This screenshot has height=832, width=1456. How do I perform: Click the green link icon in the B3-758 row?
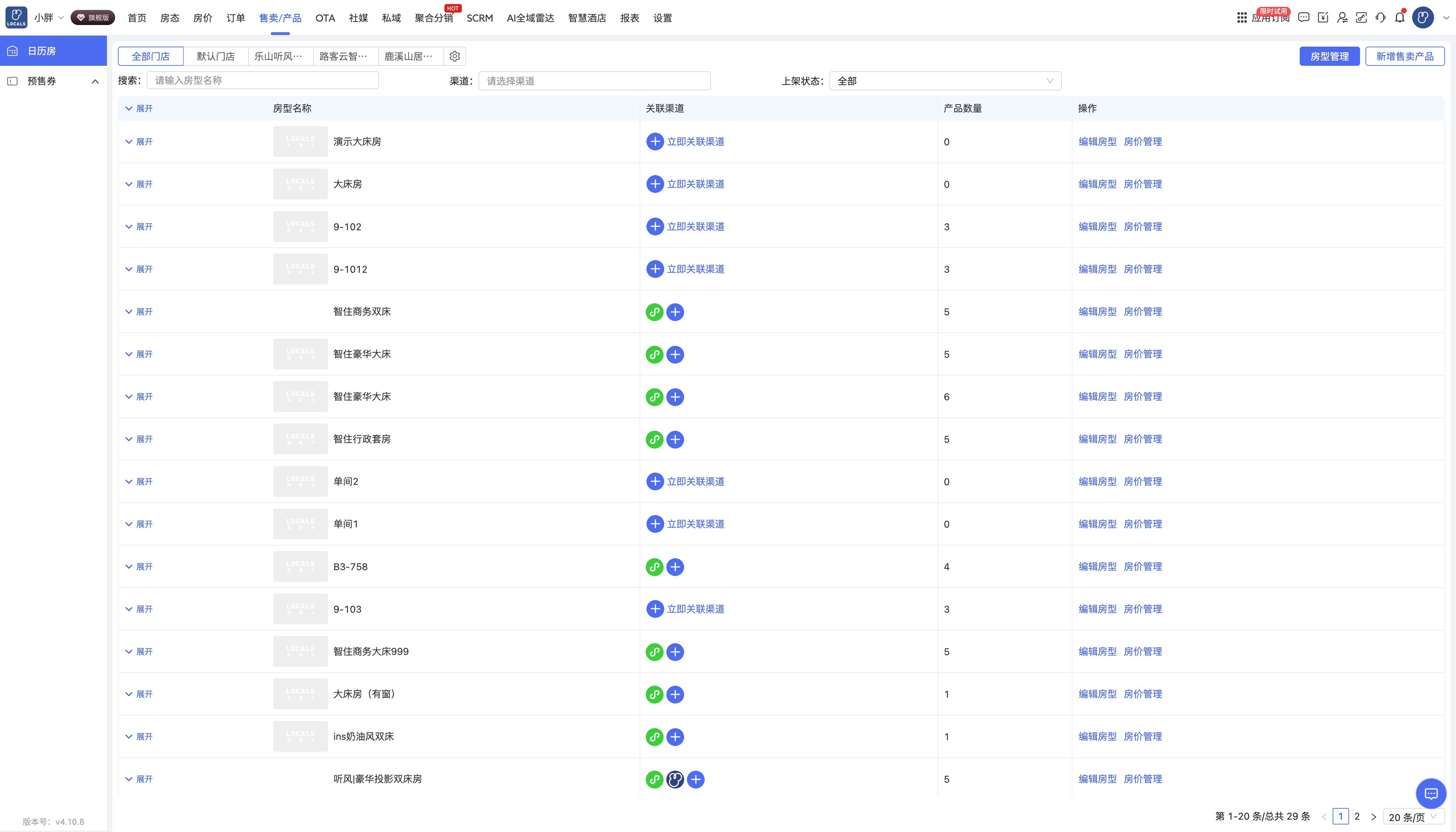[x=654, y=567]
